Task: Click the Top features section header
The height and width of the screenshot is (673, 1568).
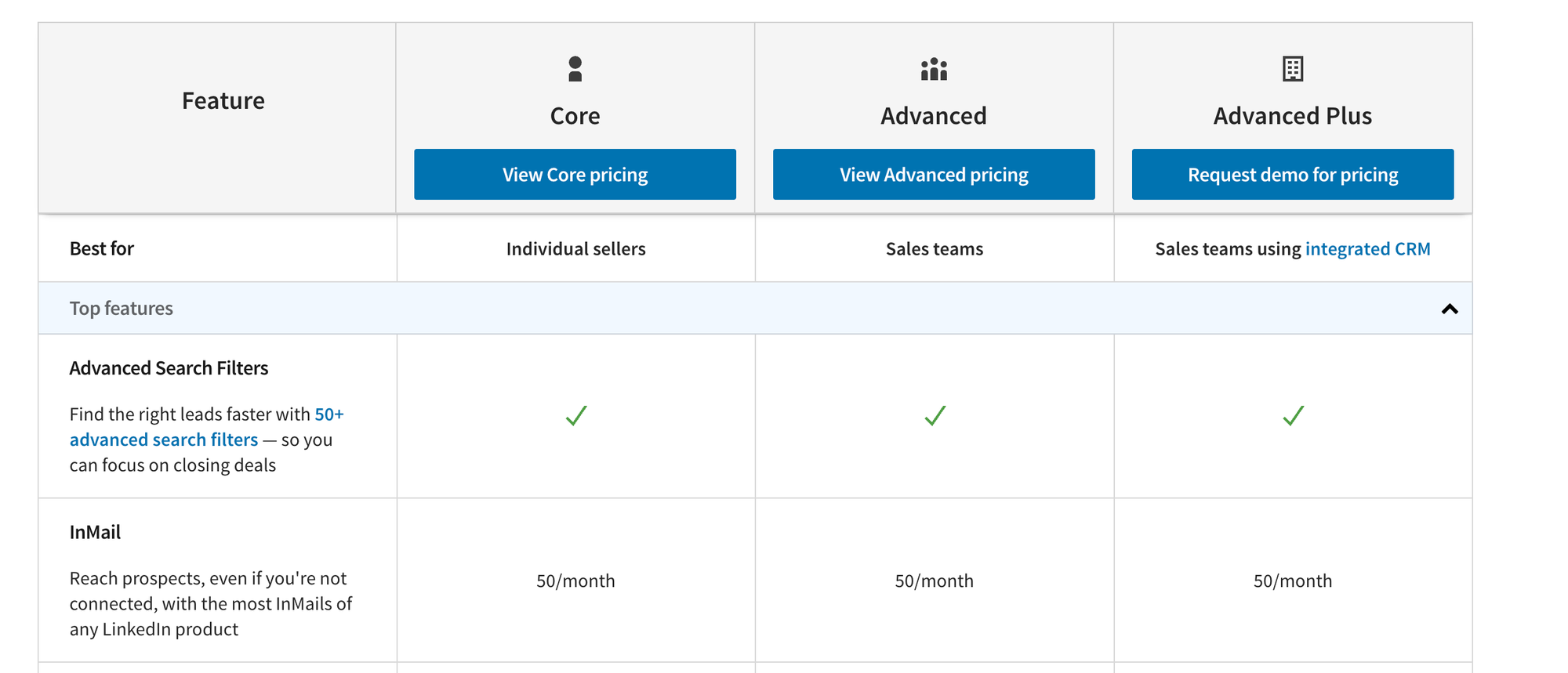Action: point(122,308)
